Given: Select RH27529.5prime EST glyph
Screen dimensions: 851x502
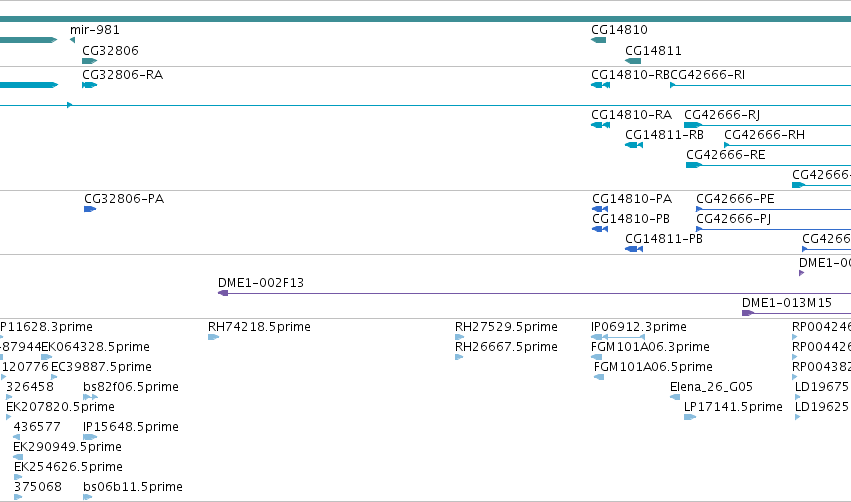Looking at the screenshot, I should tap(459, 337).
